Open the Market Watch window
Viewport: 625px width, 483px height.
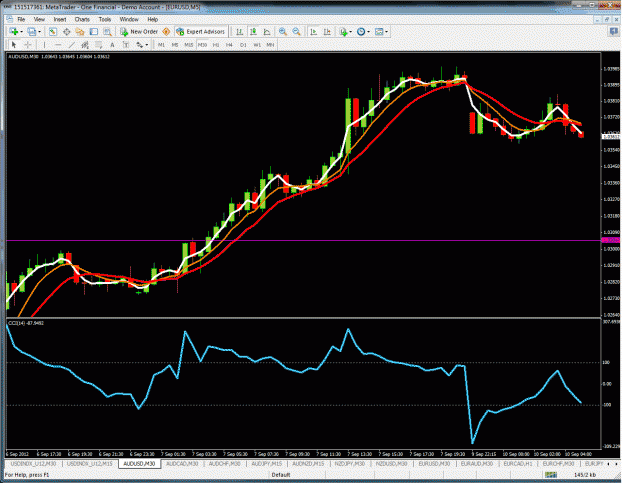[53, 31]
